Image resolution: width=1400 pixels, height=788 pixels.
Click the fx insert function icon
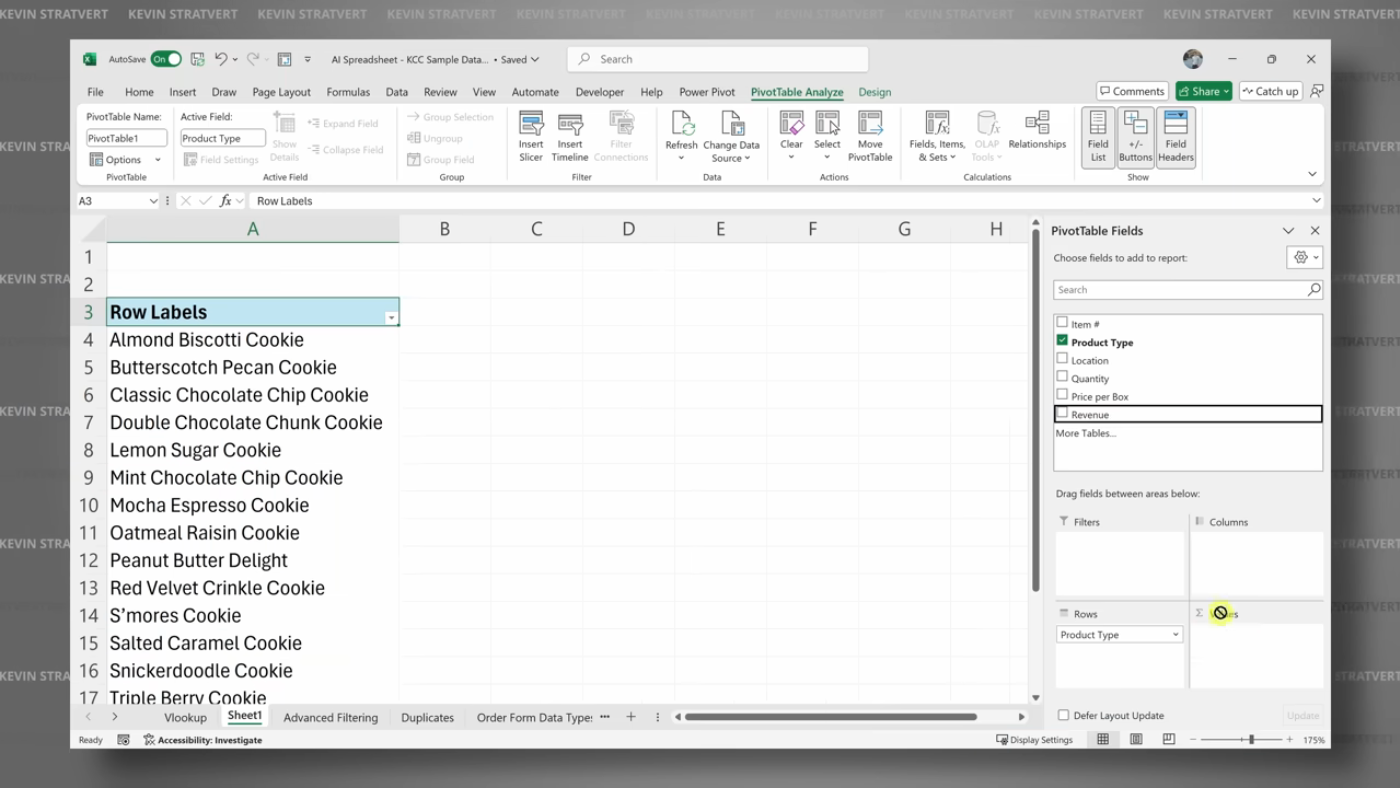click(226, 201)
